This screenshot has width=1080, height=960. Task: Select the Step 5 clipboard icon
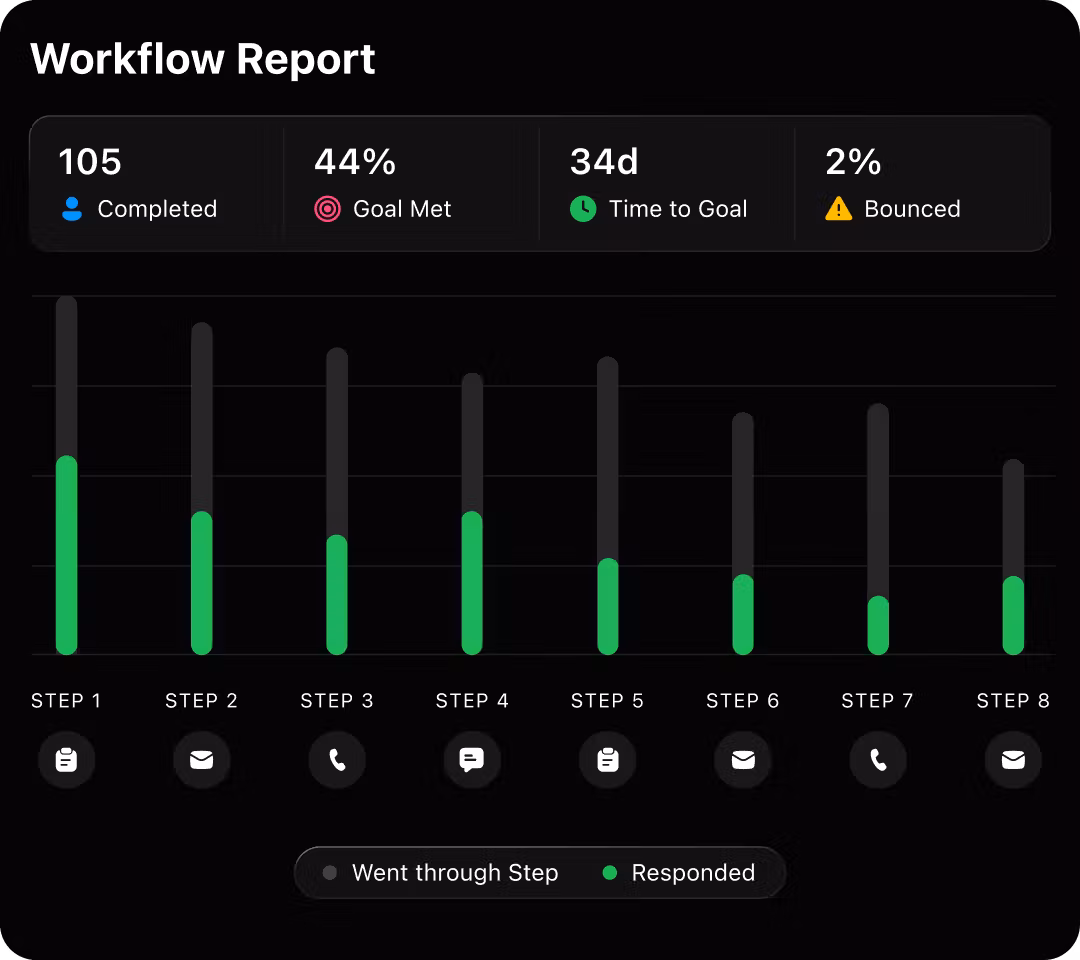click(607, 760)
